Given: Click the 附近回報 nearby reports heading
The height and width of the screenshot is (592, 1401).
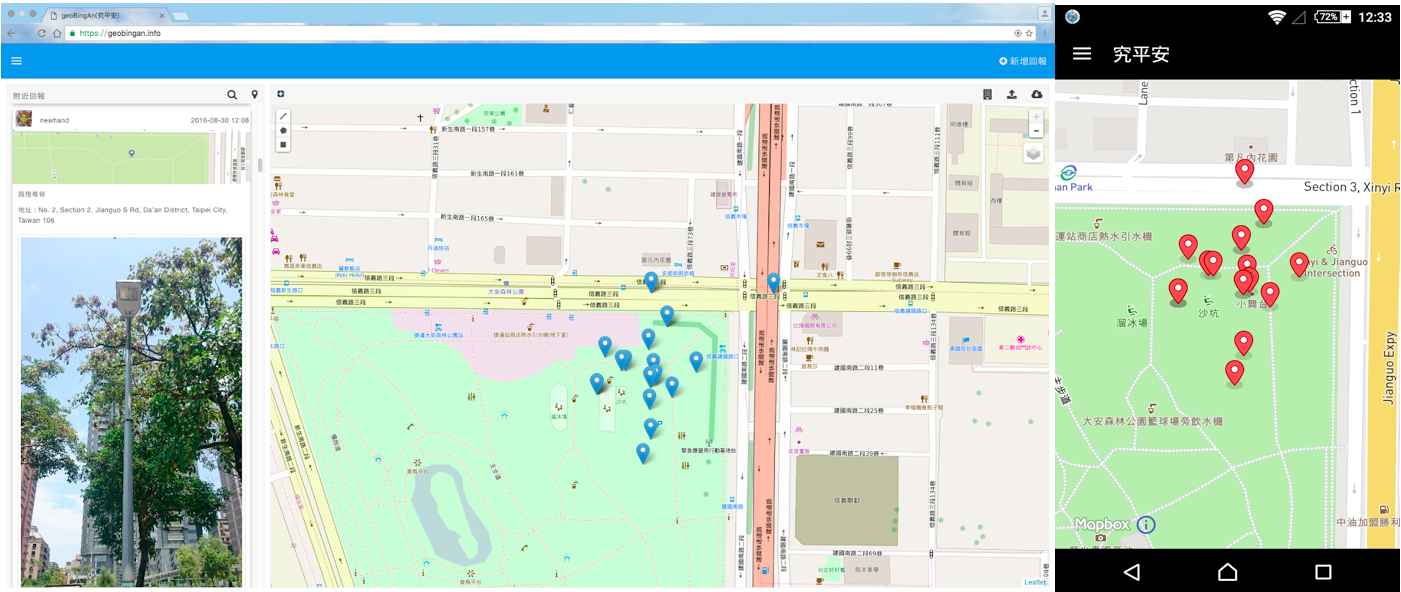Looking at the screenshot, I should [29, 95].
